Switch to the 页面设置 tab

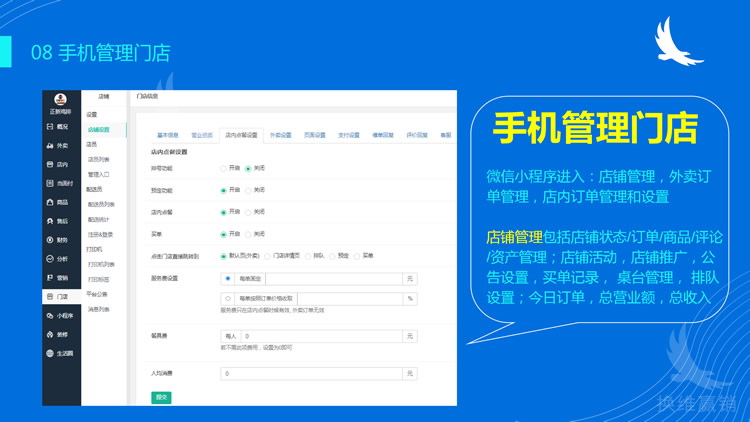pos(315,135)
